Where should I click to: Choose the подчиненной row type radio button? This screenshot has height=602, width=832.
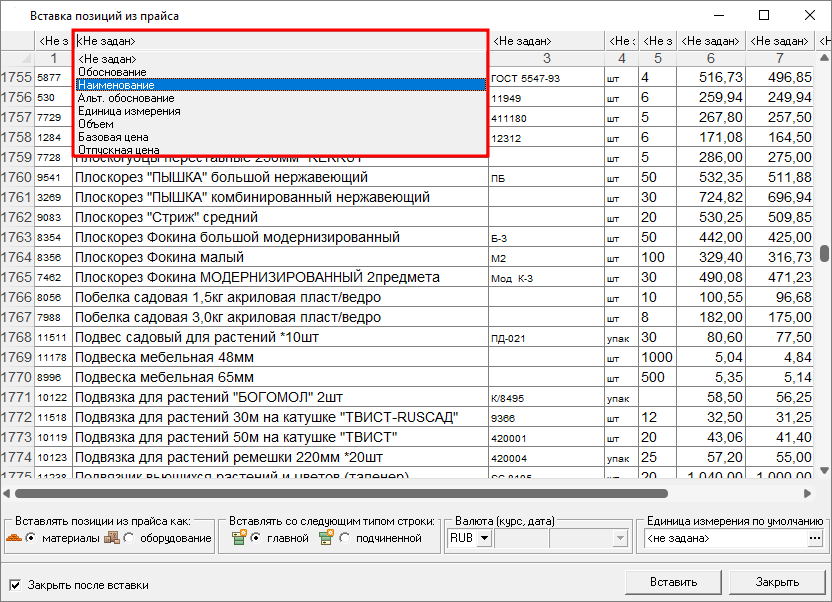(345, 539)
